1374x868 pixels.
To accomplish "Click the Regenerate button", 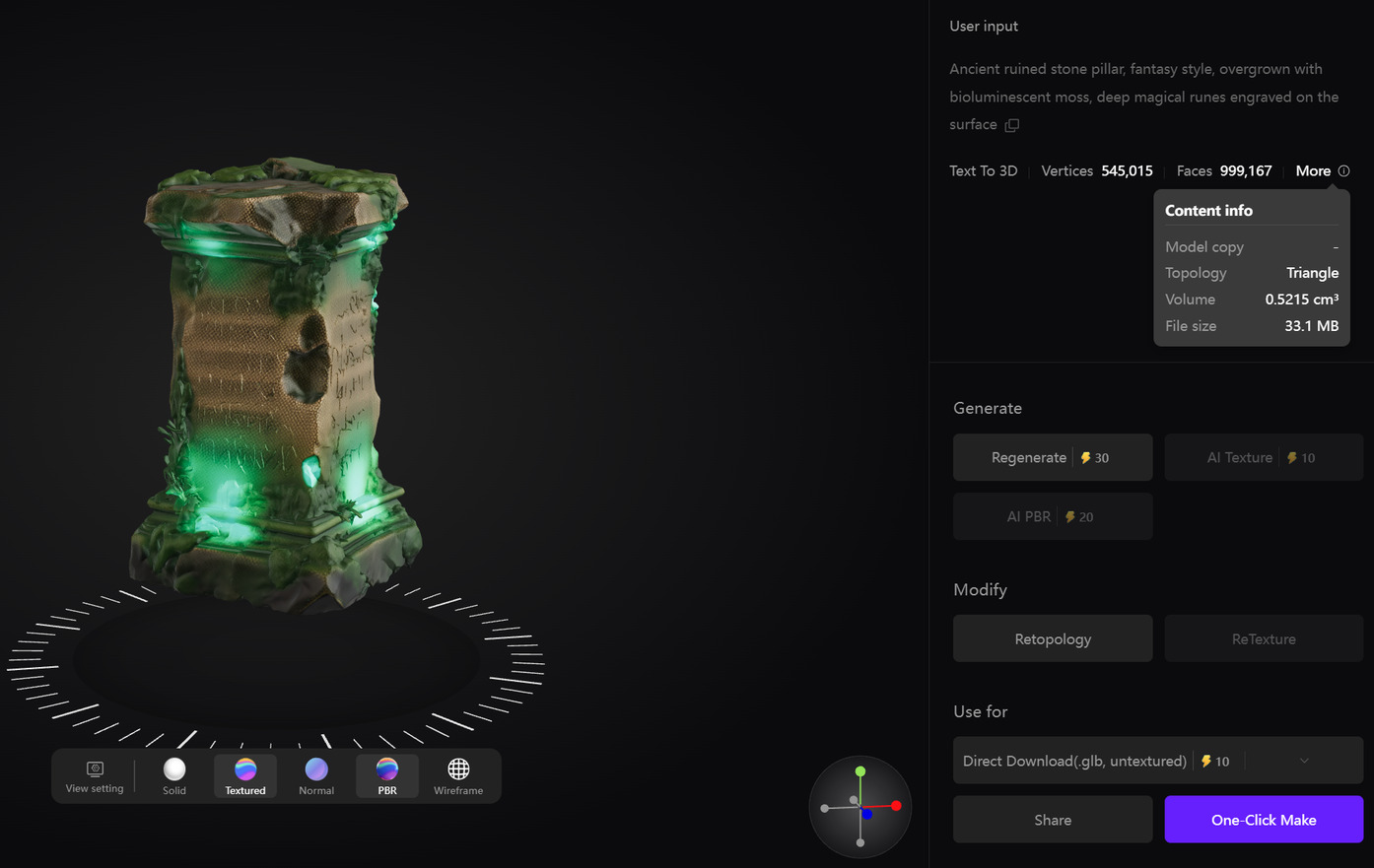I will click(1052, 456).
